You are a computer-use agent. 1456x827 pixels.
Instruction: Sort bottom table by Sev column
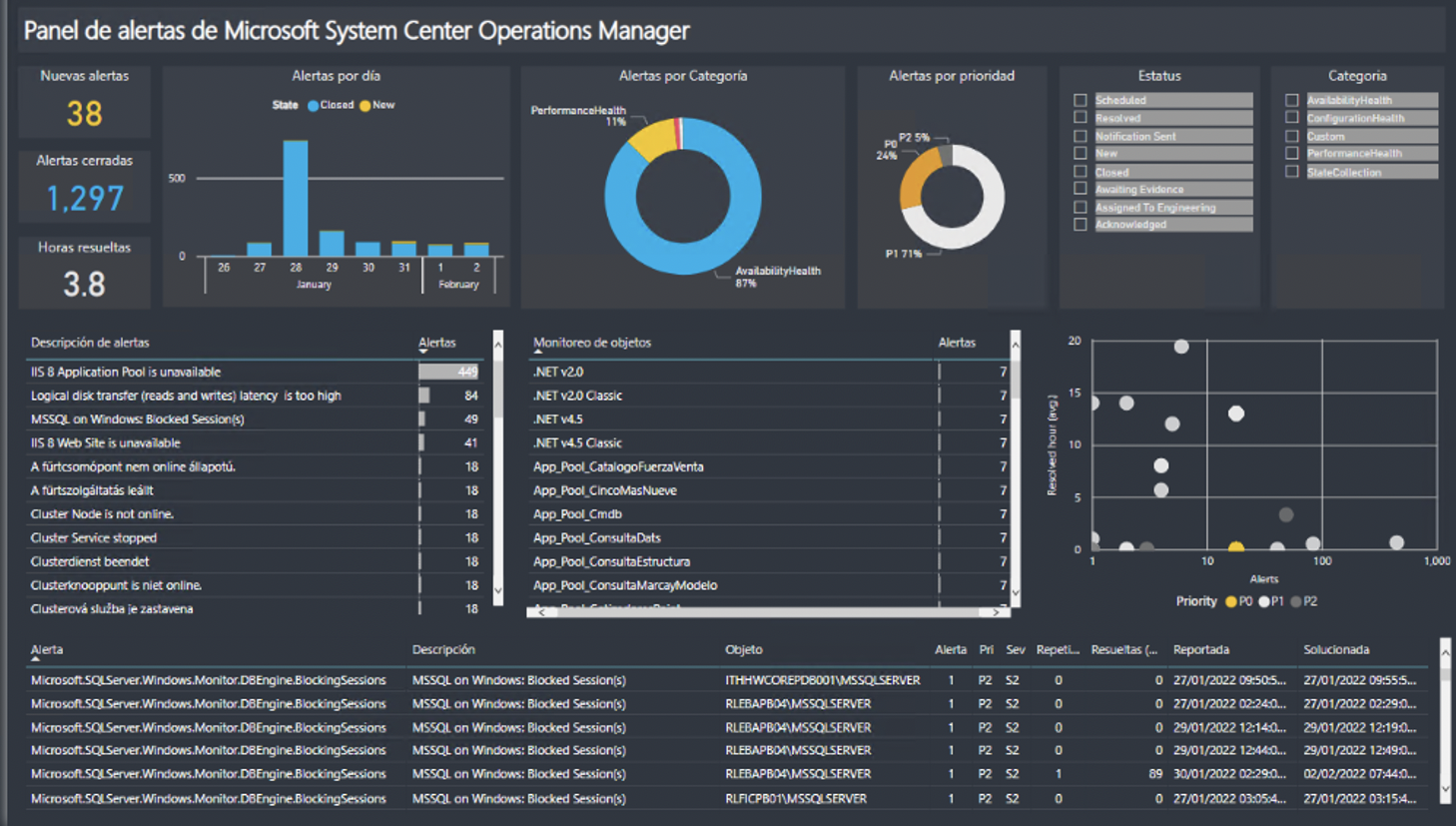click(1016, 649)
